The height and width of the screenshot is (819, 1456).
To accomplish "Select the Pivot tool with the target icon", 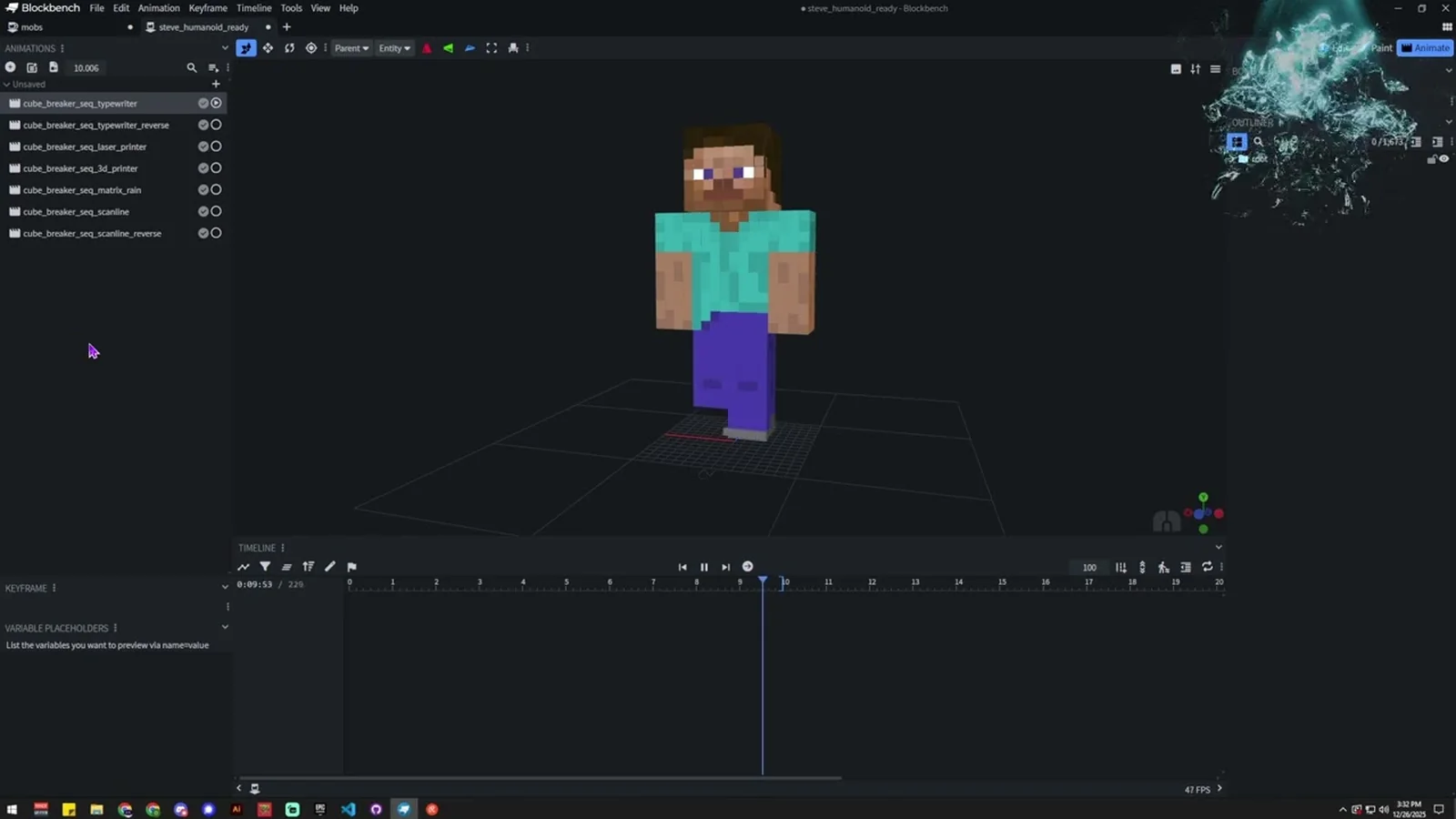I will (x=311, y=48).
